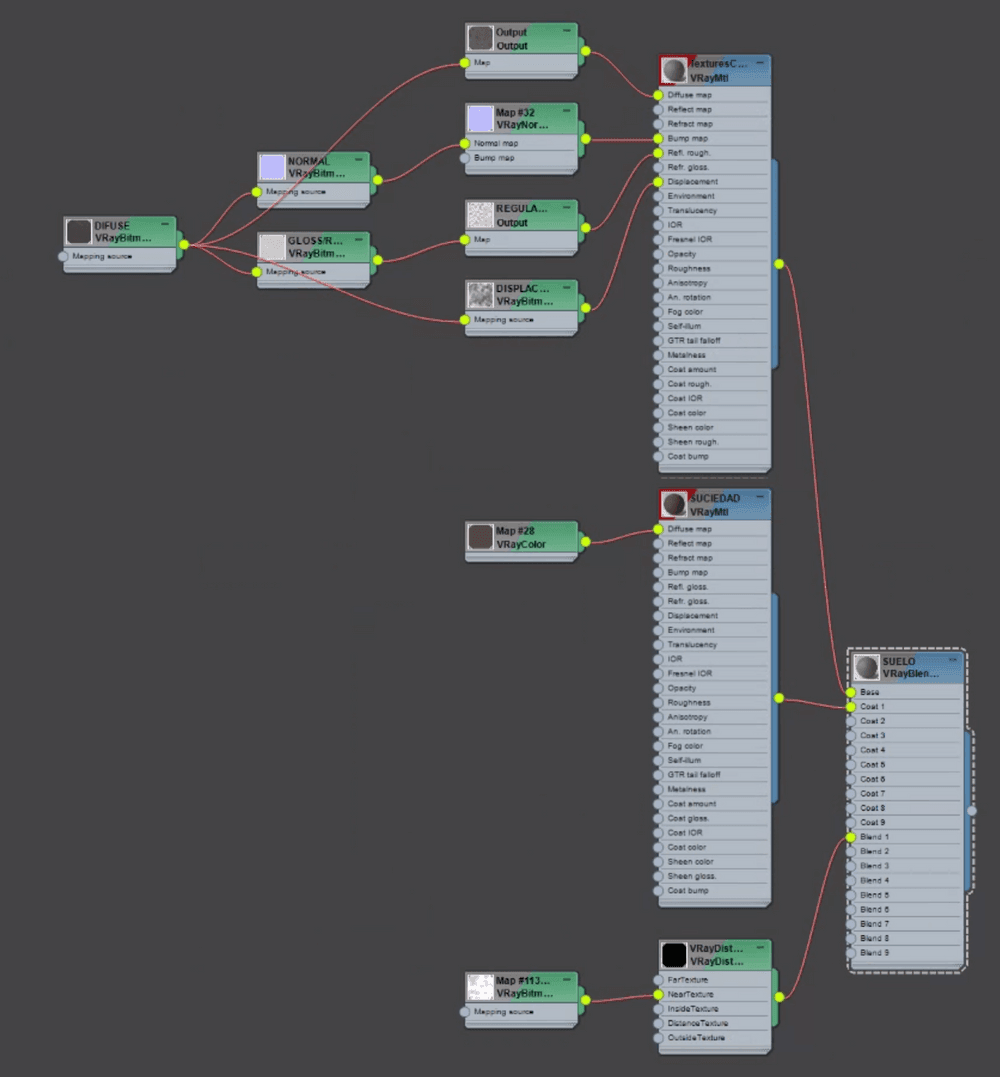The width and height of the screenshot is (1000, 1077).
Task: Collapse the Map #32 node with its minus button
Action: click(567, 111)
